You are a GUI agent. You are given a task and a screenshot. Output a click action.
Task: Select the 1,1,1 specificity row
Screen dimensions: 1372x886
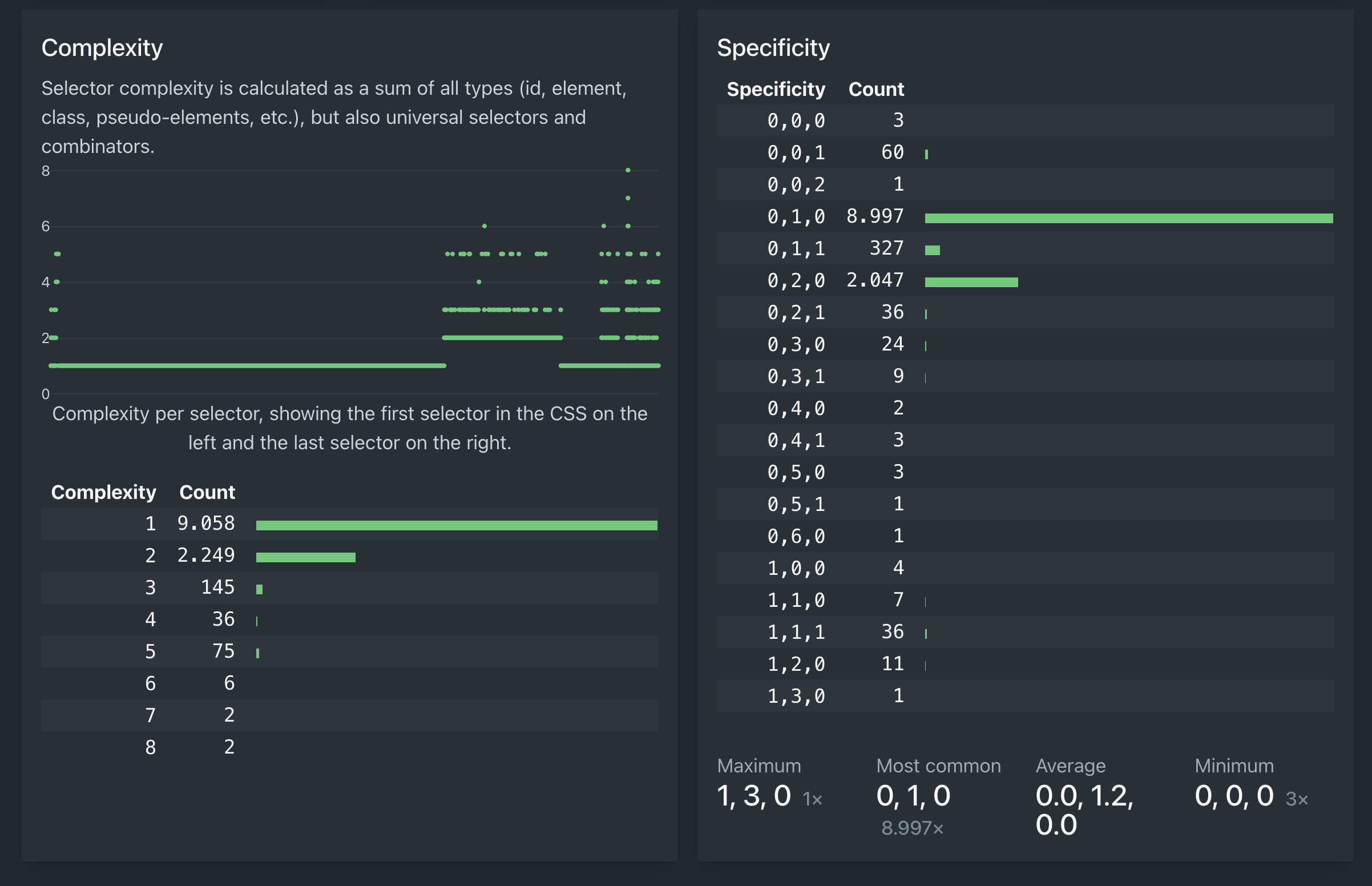tap(796, 633)
